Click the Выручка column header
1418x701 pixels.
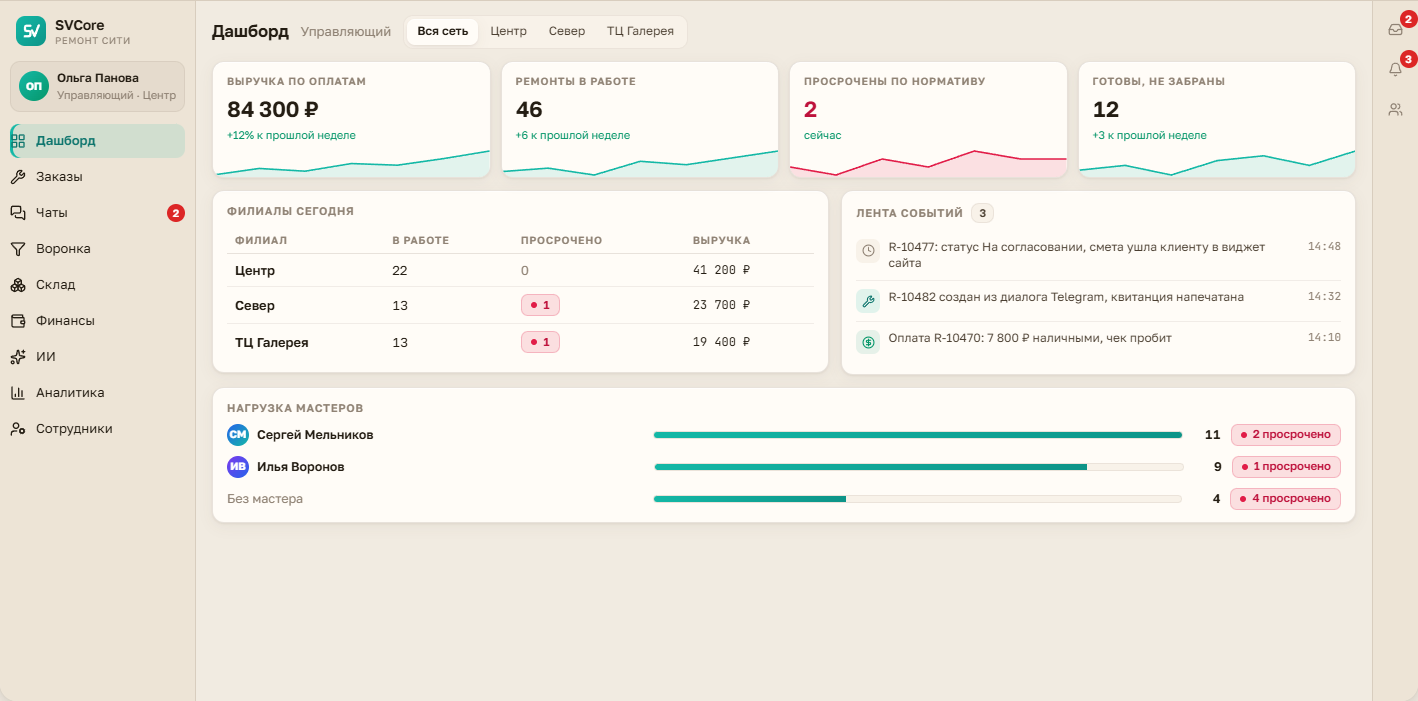coord(721,240)
